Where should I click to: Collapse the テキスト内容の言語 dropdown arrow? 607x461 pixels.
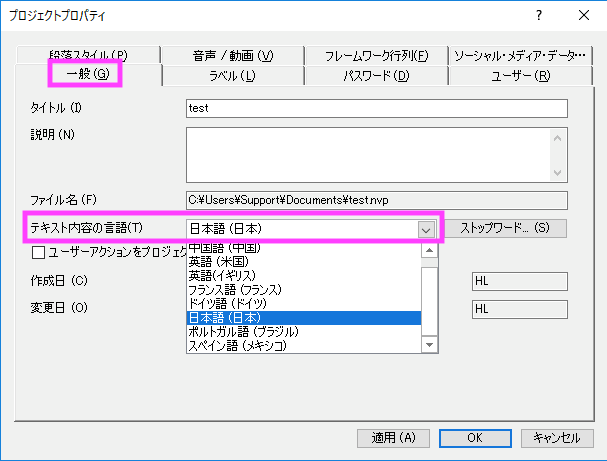pos(426,229)
